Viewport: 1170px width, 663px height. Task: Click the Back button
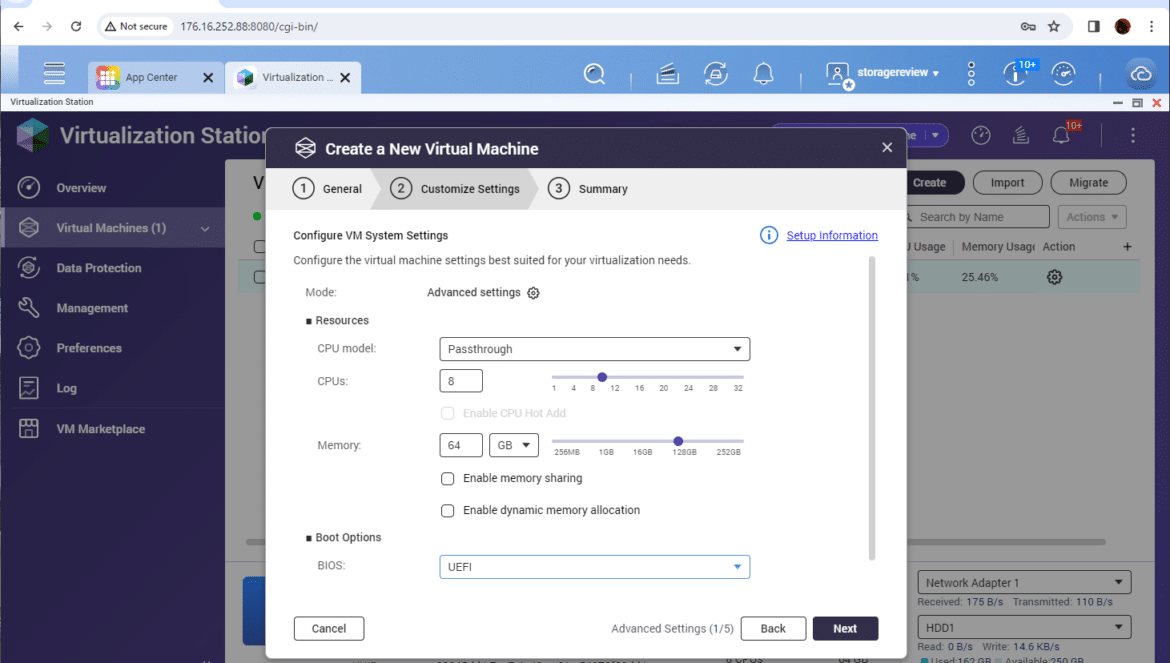click(773, 629)
